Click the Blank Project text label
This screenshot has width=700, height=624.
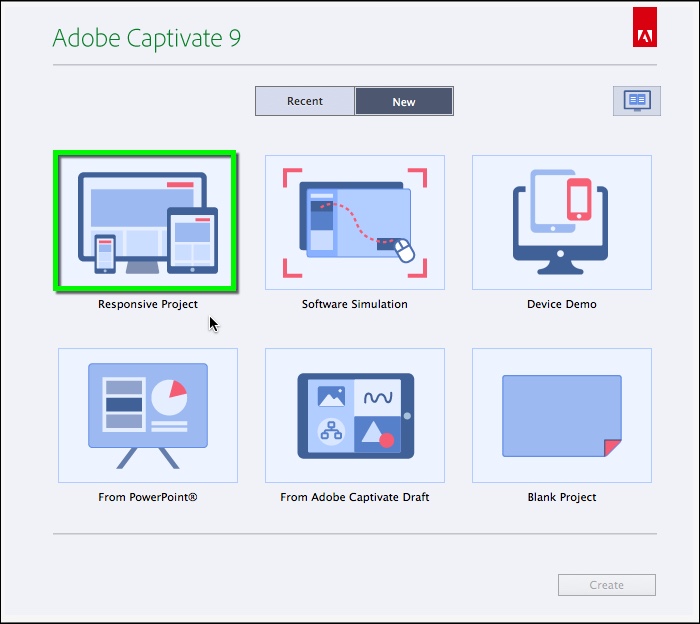point(561,497)
